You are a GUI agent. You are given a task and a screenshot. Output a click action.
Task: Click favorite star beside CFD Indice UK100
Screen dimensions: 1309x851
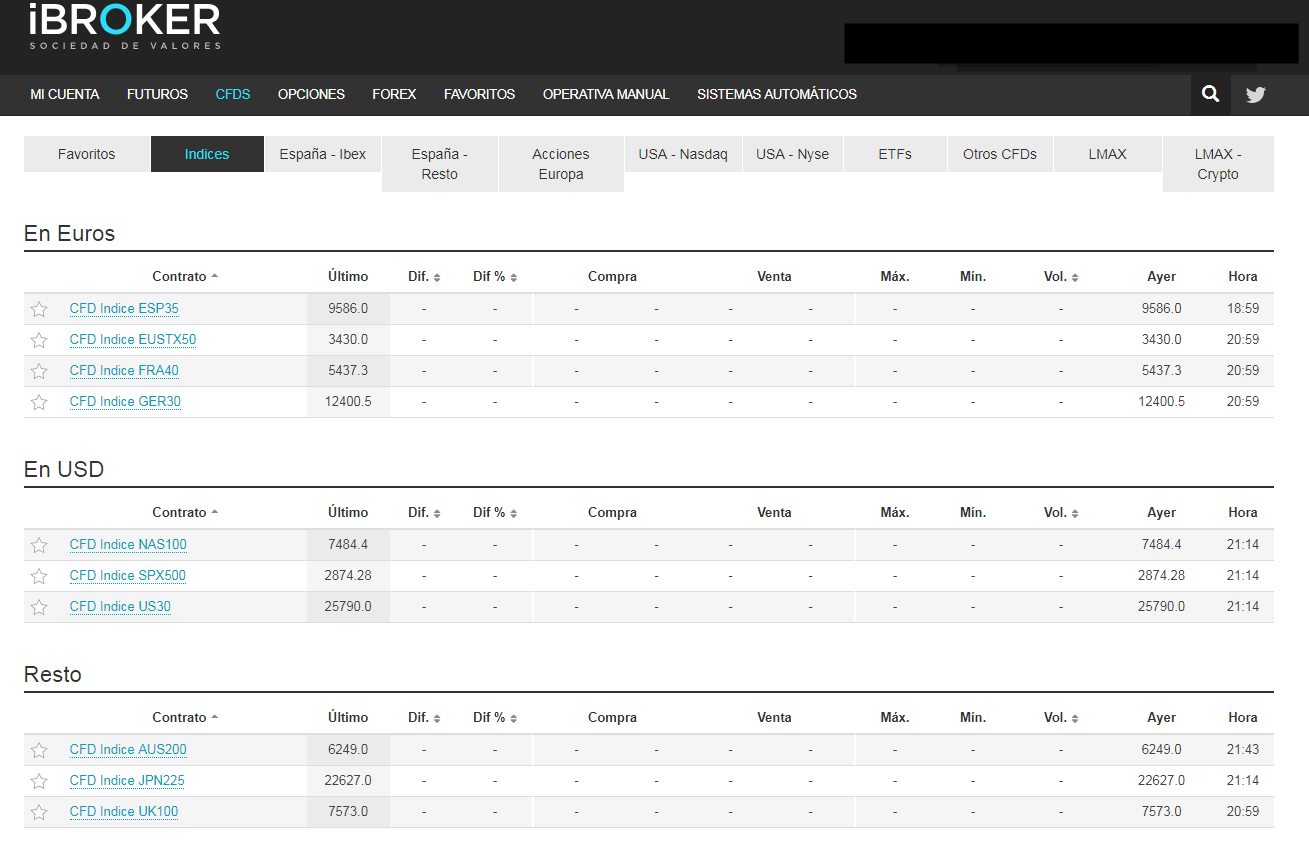pyautogui.click(x=39, y=812)
